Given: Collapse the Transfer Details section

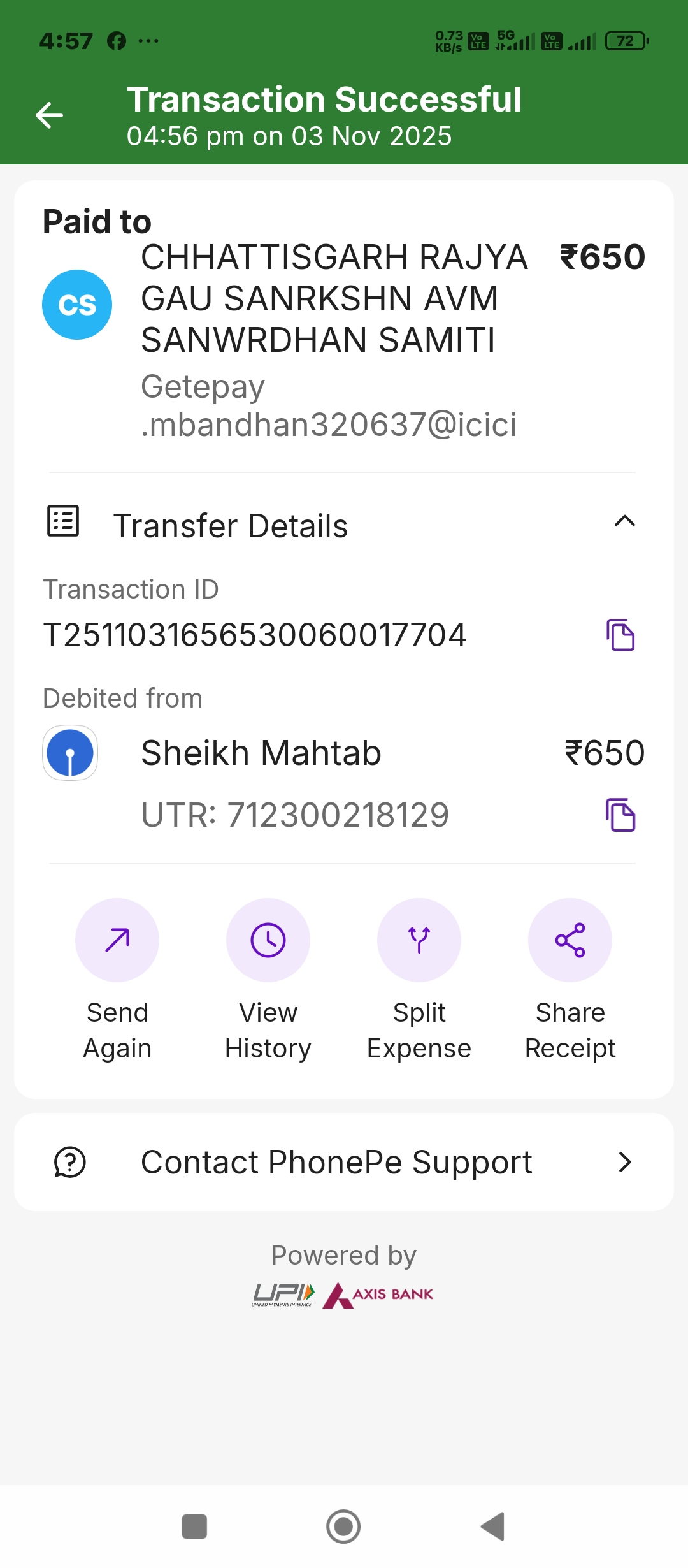Looking at the screenshot, I should point(625,521).
